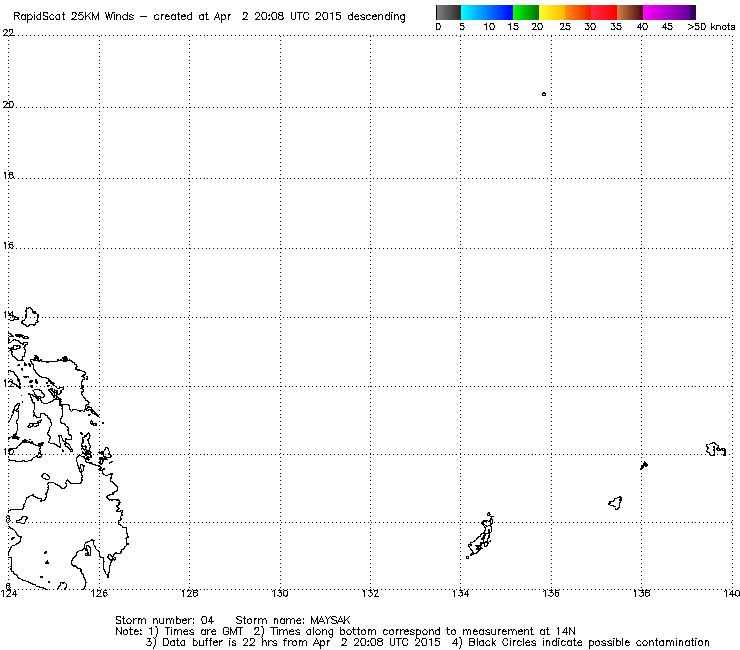Click the tiny island outline near 20N 136E
Viewport: 740px width, 650px height.
point(544,94)
